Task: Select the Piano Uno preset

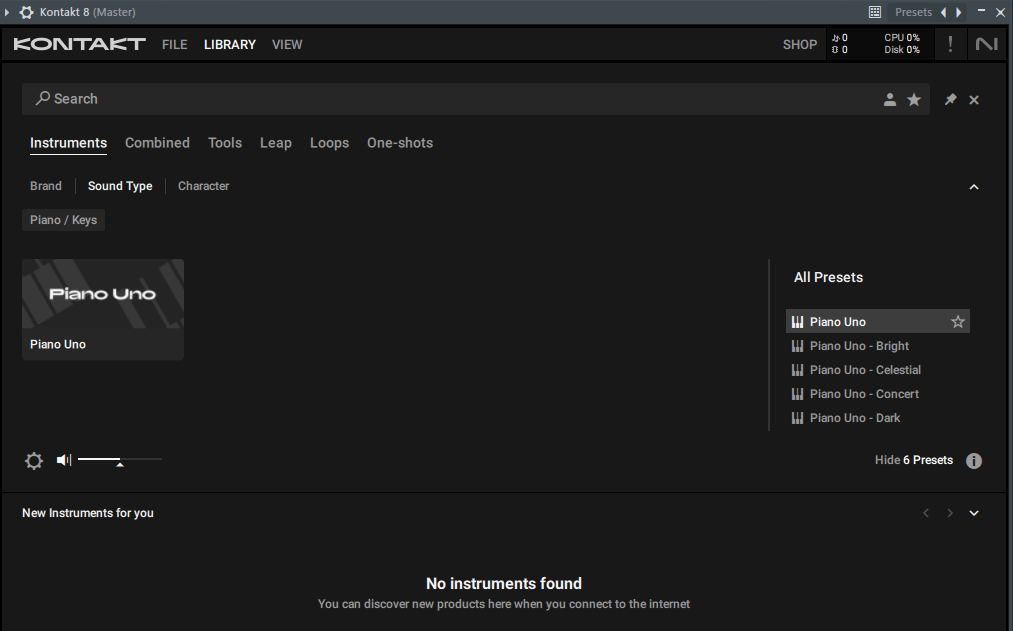Action: pyautogui.click(x=877, y=322)
